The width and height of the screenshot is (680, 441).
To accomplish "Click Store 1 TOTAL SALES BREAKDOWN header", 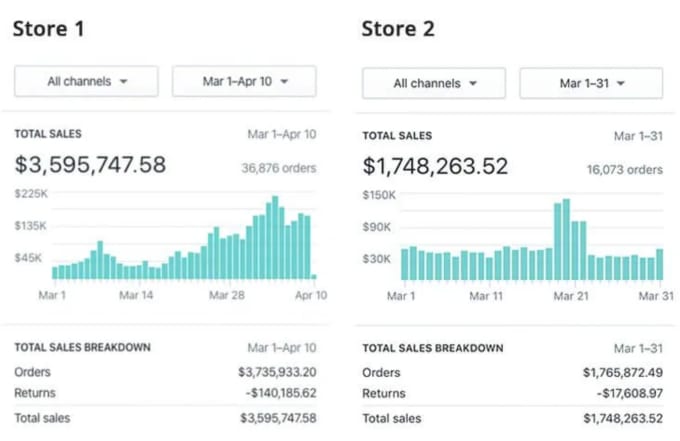I will pyautogui.click(x=82, y=347).
